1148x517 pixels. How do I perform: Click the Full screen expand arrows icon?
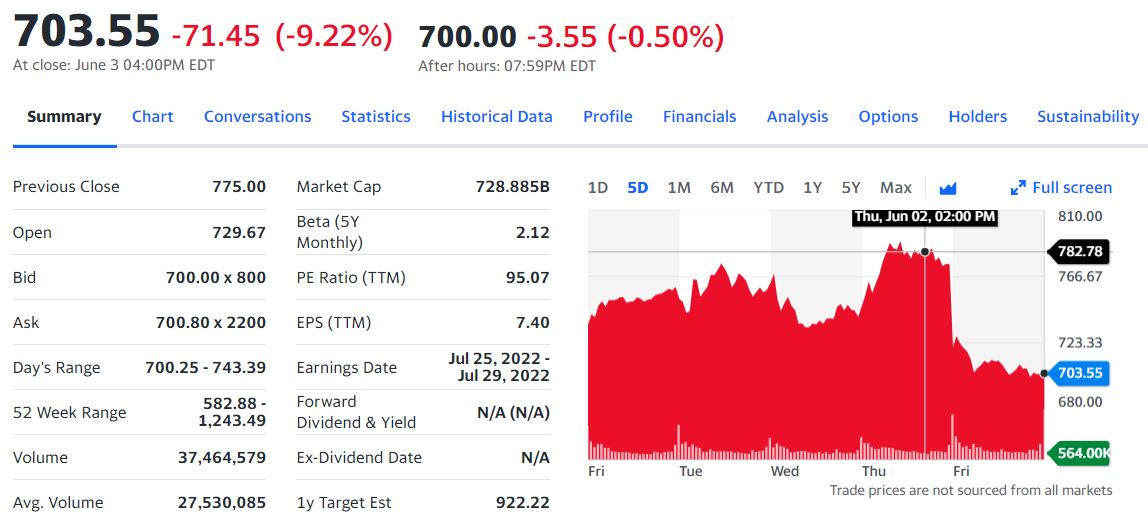point(1018,188)
